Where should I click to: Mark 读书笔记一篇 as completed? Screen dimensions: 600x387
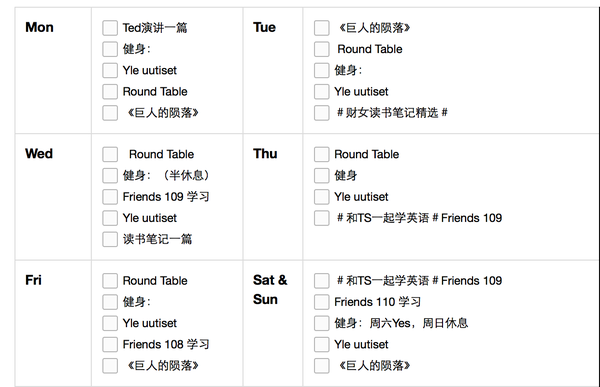110,239
